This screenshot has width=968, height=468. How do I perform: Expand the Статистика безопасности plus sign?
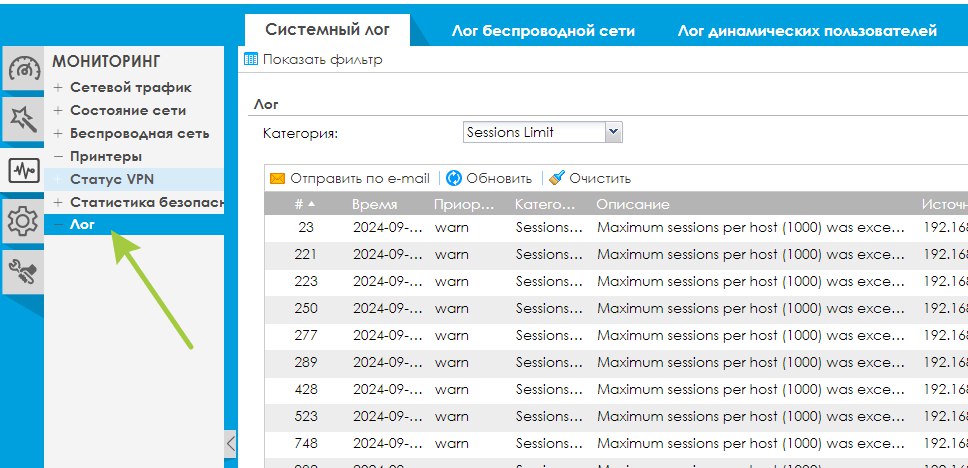(58, 203)
